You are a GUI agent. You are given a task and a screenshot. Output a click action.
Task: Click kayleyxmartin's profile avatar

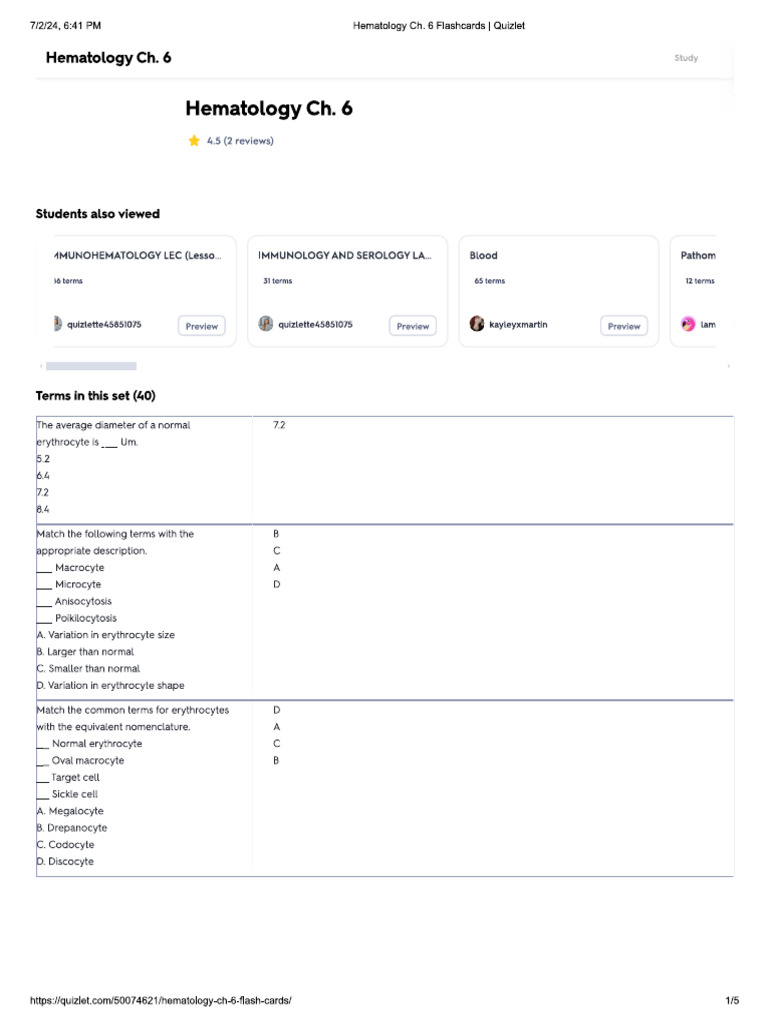click(x=477, y=325)
